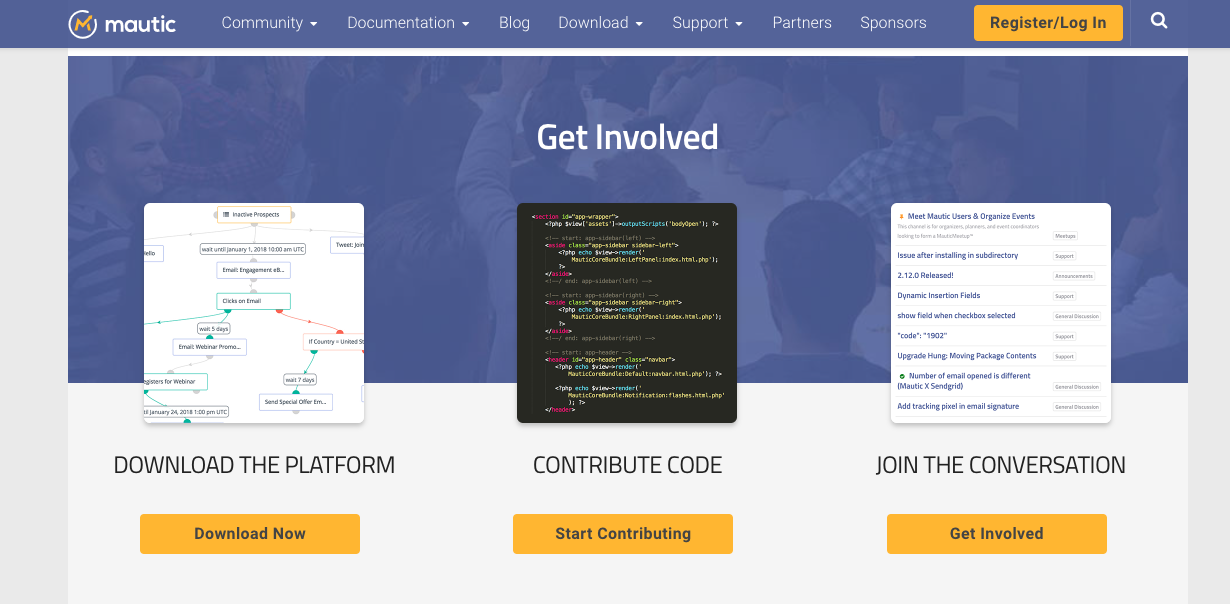
Task: Go to the Sponsors page
Action: point(893,22)
